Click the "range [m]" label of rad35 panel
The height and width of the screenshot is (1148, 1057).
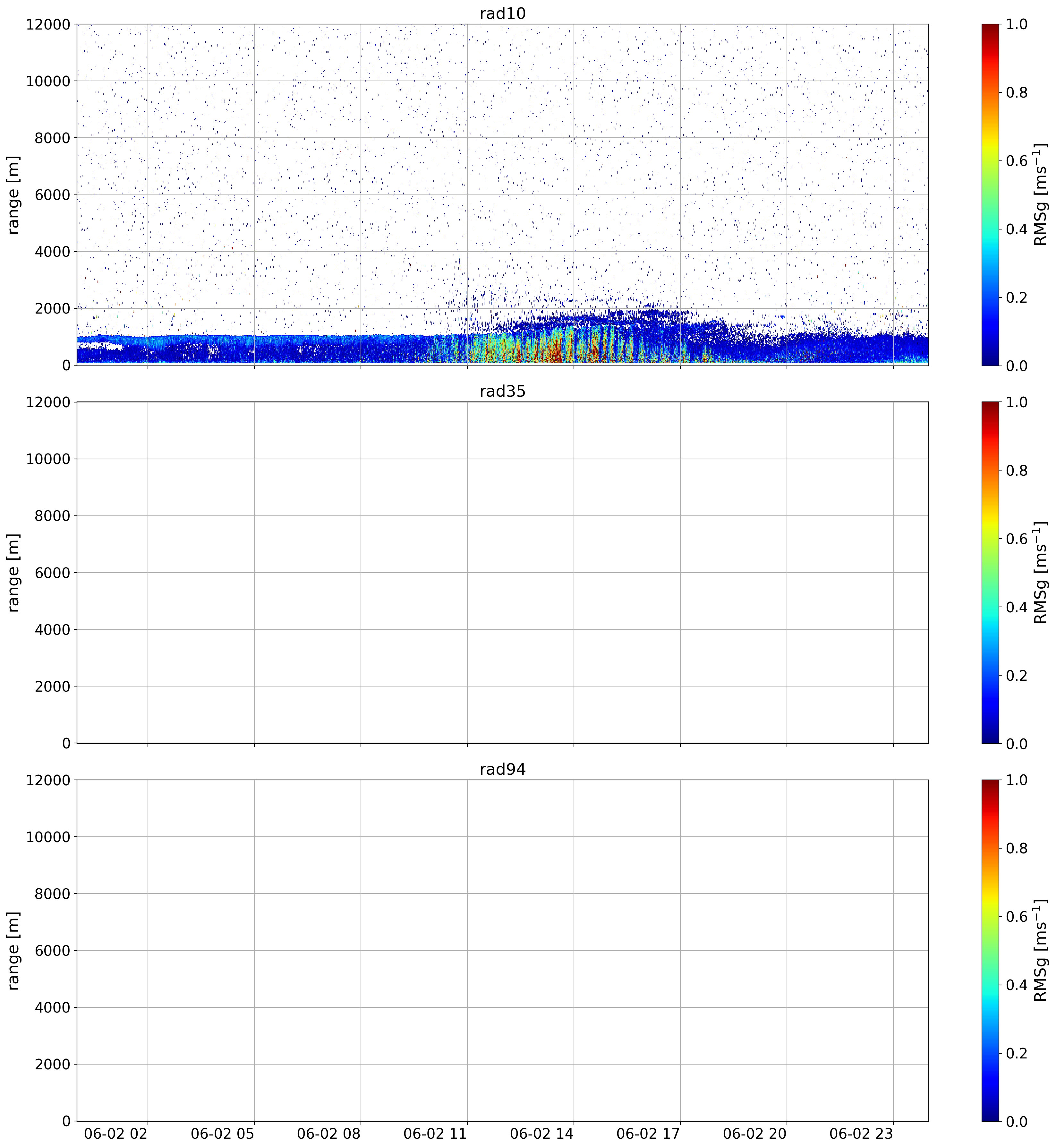point(14,572)
